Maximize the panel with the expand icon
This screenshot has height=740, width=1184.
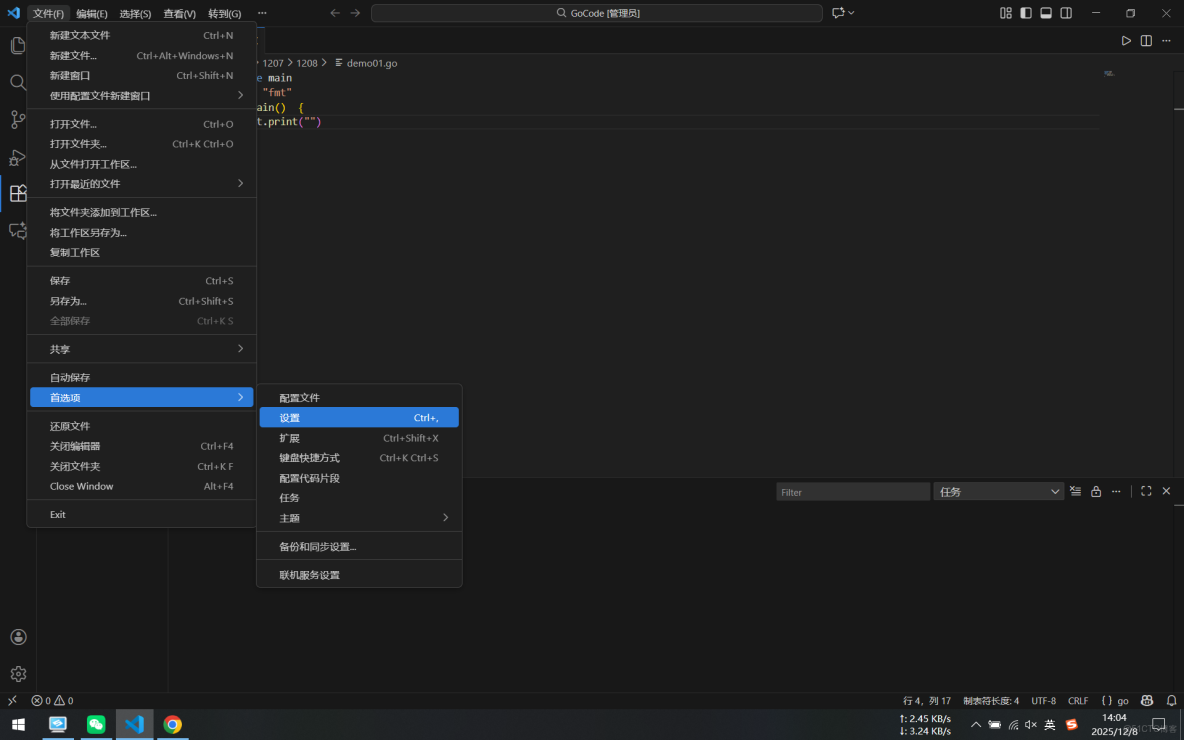pyautogui.click(x=1146, y=491)
